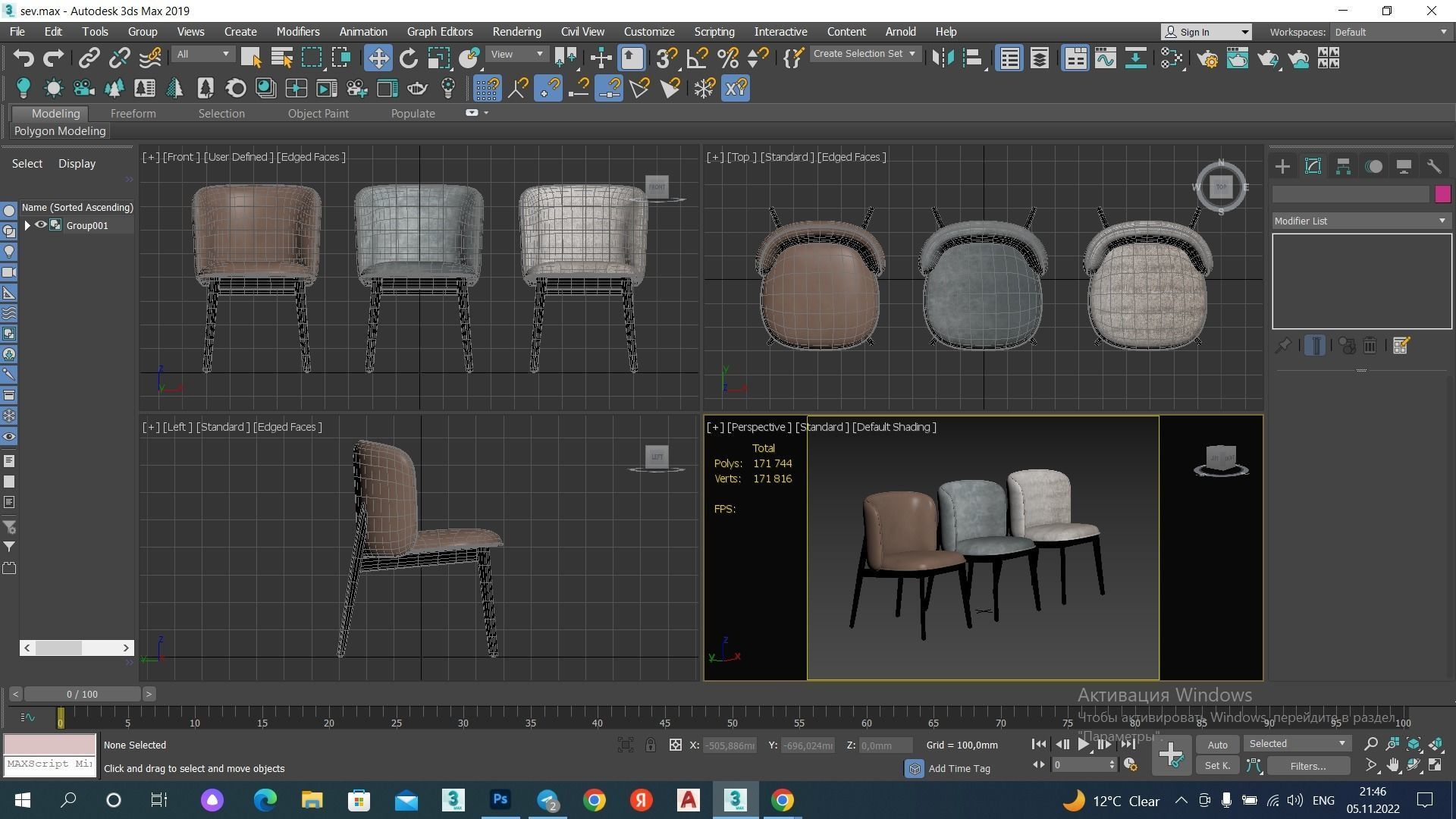Image resolution: width=1456 pixels, height=819 pixels.
Task: Open the key Filters... button
Action: tap(1308, 766)
